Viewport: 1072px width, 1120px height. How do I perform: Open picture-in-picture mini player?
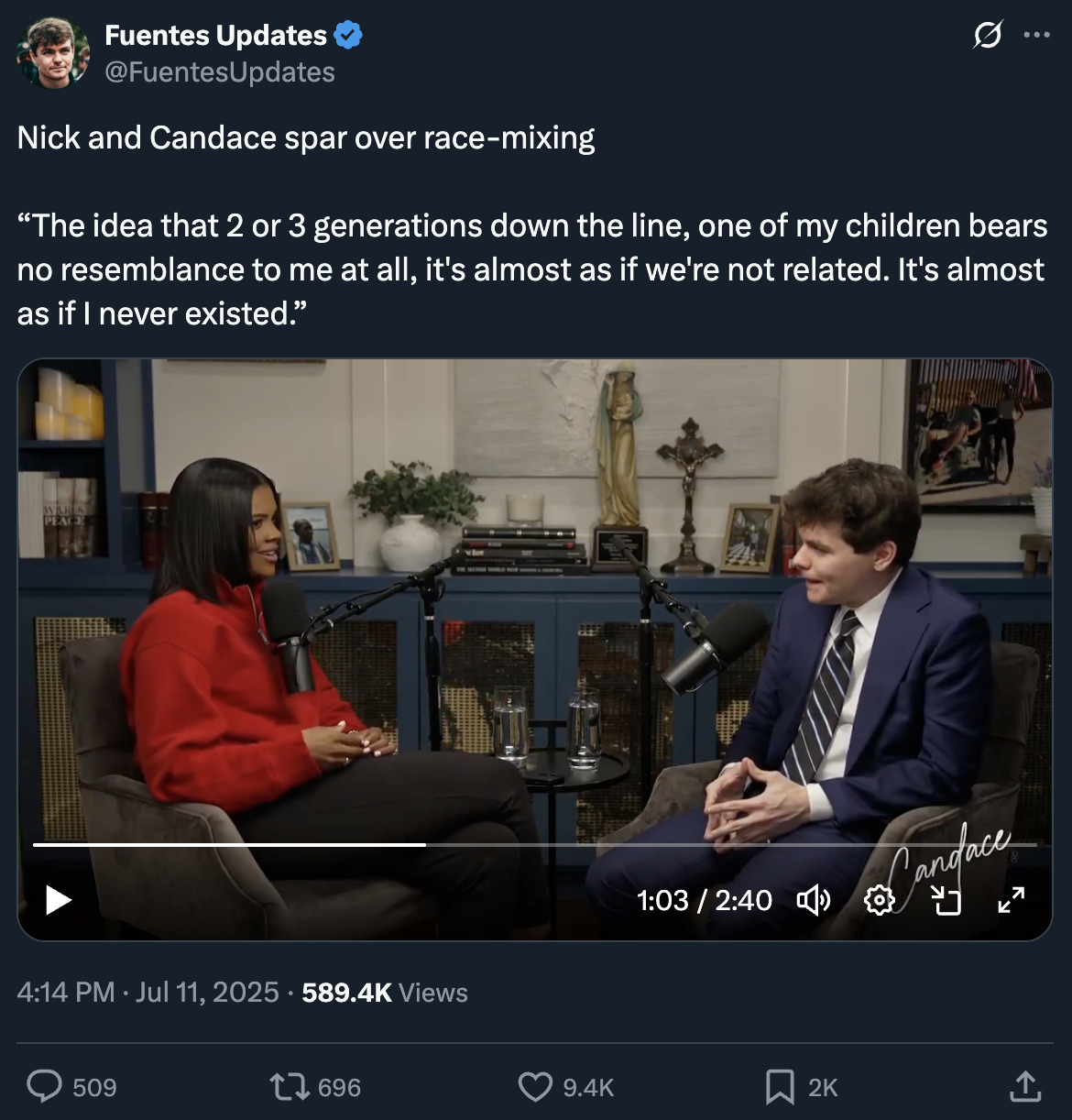946,900
